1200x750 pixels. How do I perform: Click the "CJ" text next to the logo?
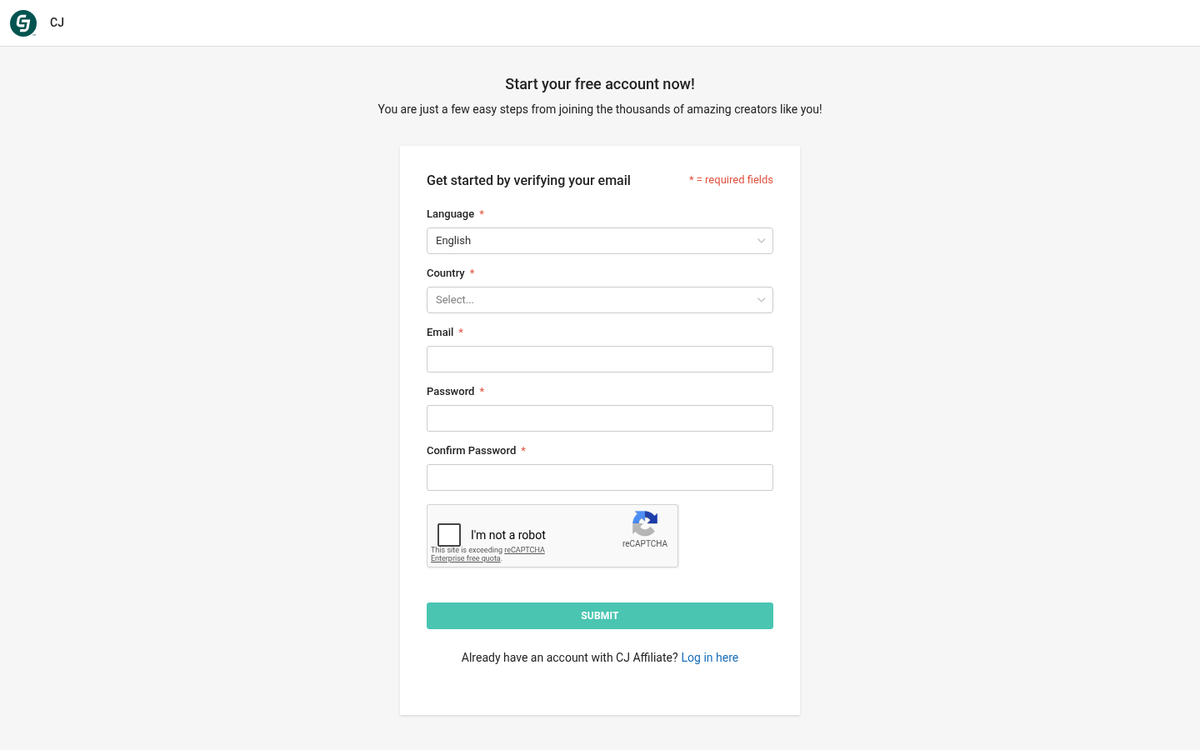(56, 22)
